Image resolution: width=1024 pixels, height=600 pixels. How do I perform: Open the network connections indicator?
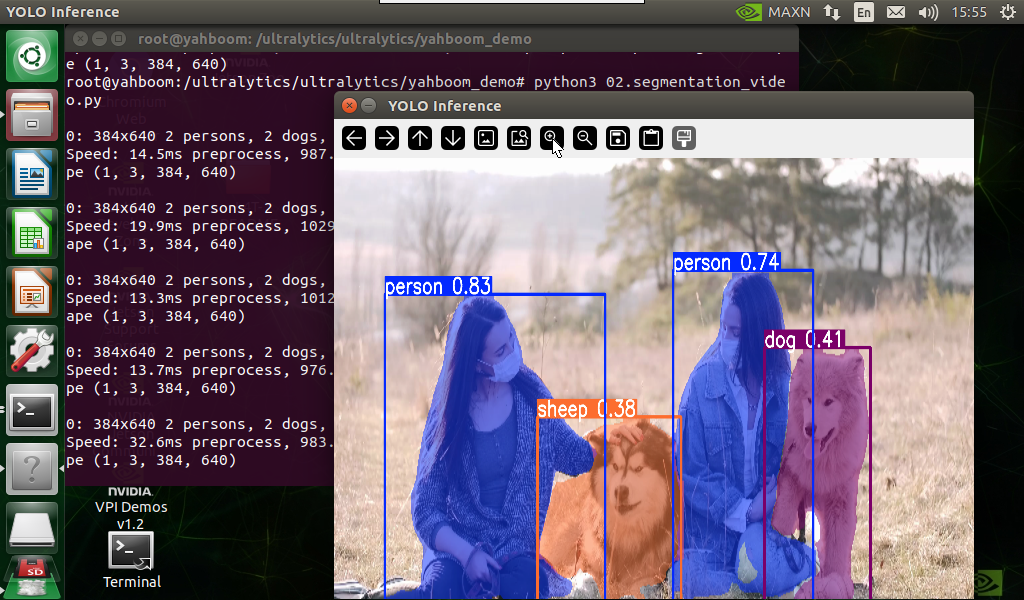point(831,12)
